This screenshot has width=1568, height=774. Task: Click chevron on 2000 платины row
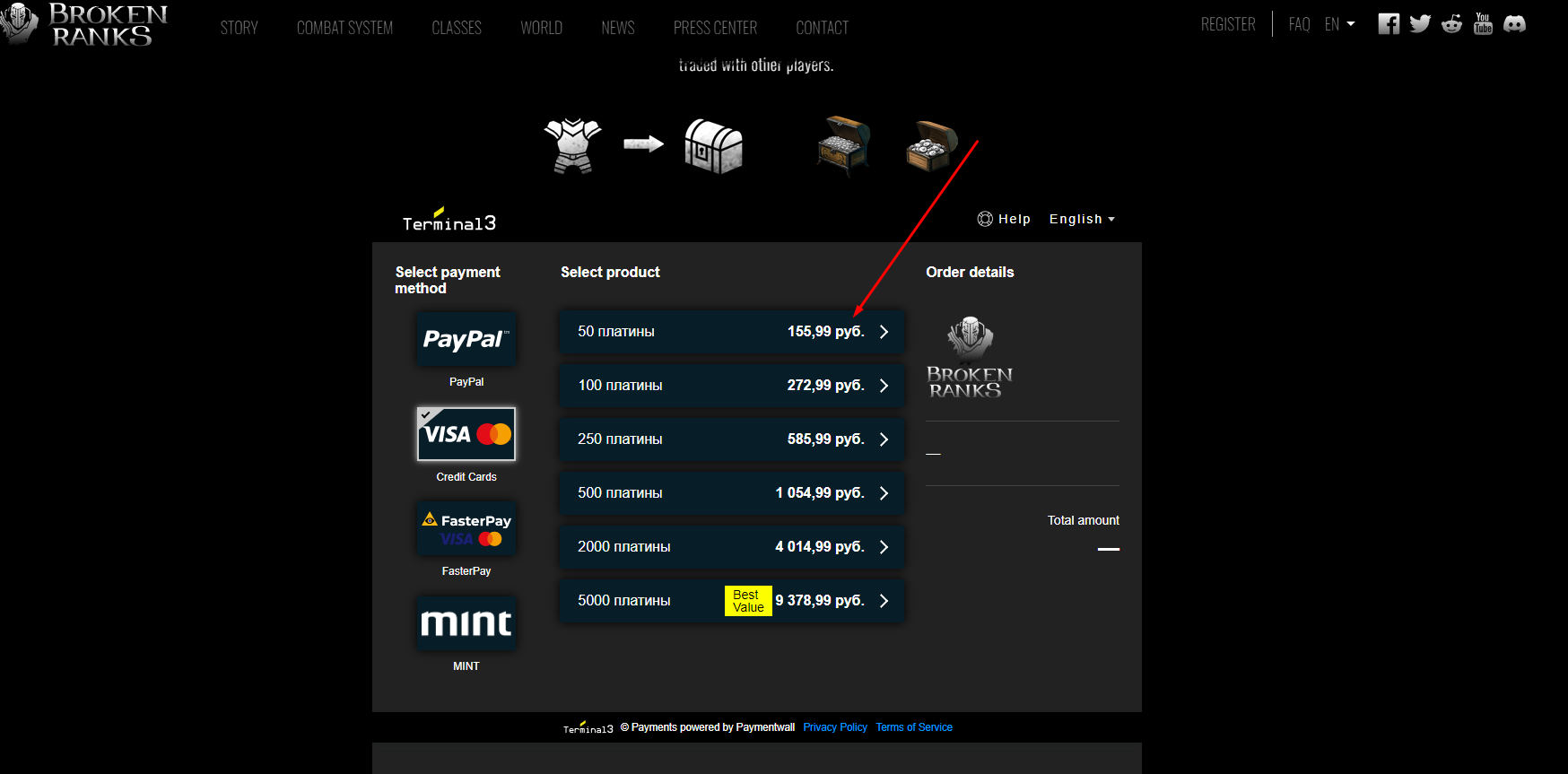(x=884, y=547)
